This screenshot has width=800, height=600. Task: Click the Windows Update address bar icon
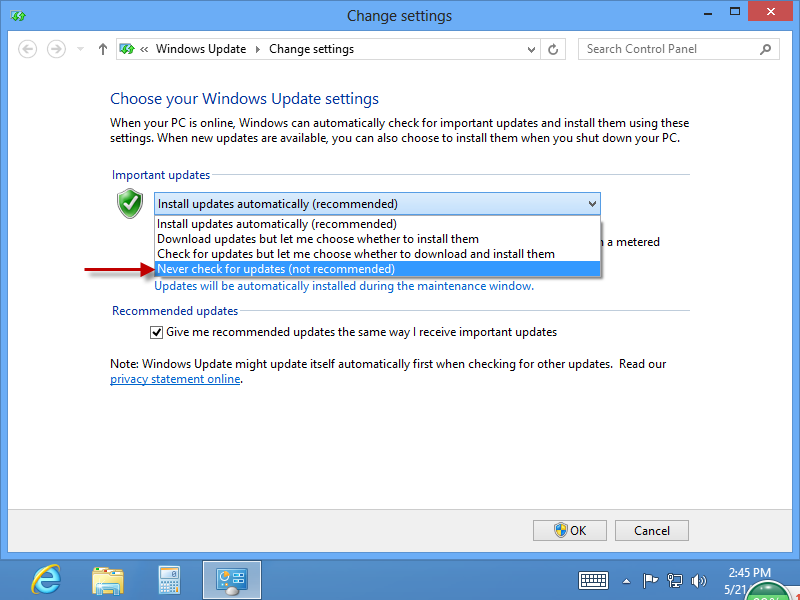pos(127,49)
